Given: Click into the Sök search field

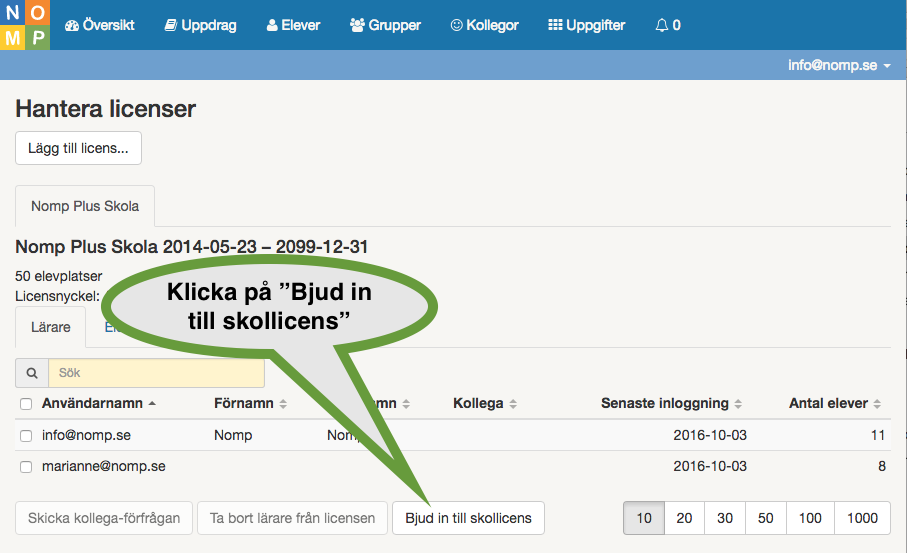Looking at the screenshot, I should pos(156,373).
